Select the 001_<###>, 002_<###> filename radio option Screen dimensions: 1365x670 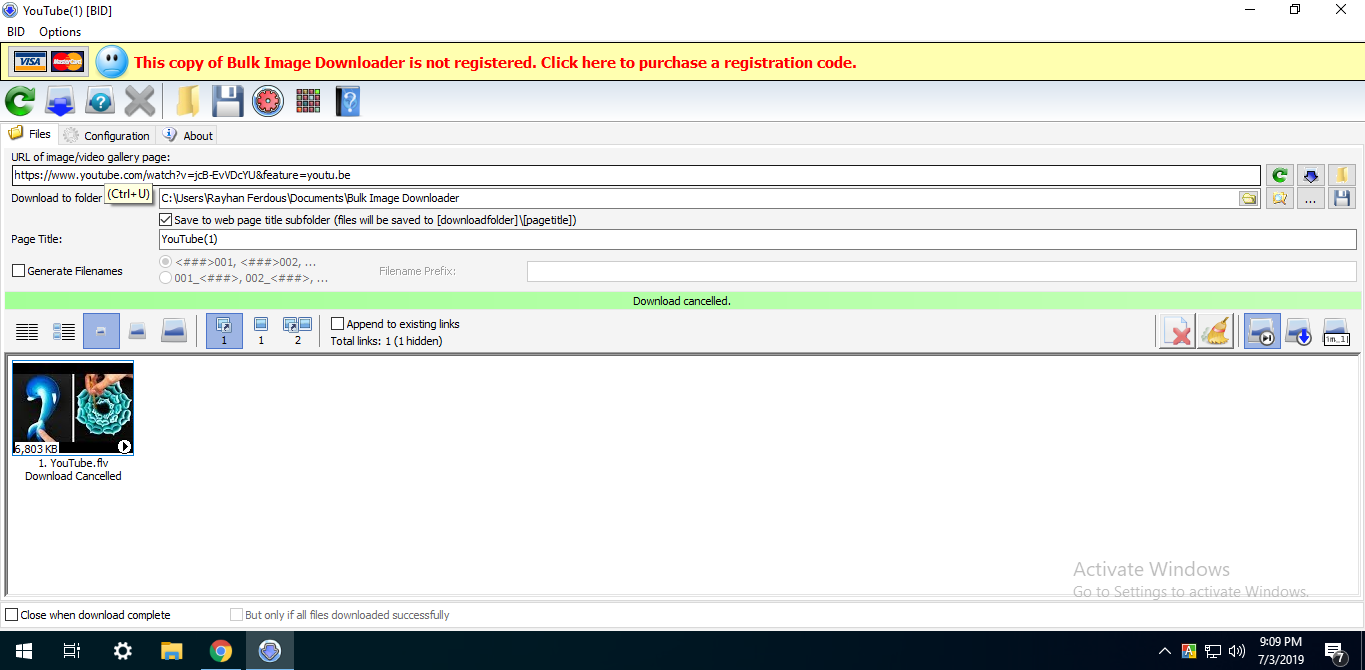point(166,278)
